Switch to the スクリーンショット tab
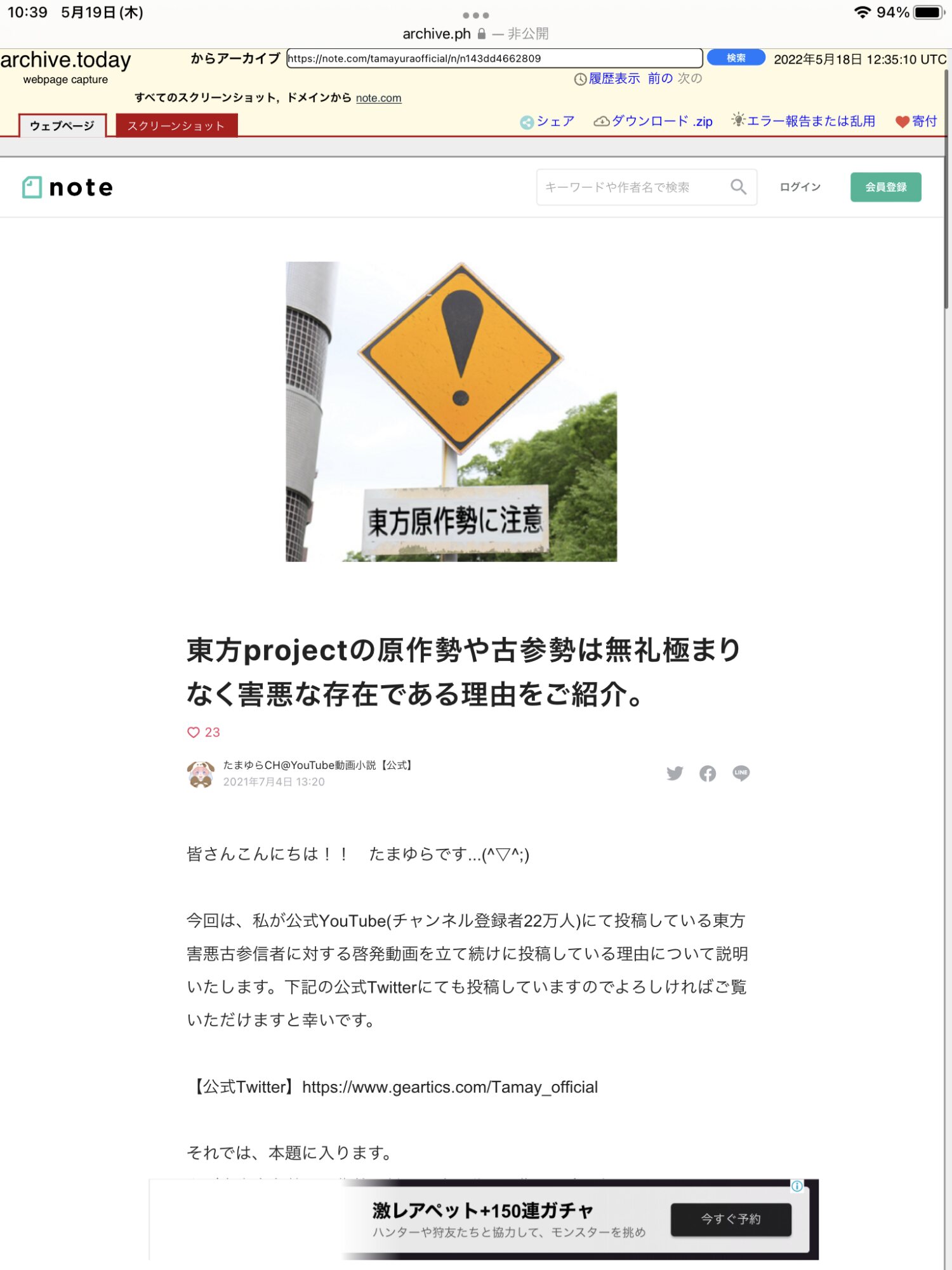The height and width of the screenshot is (1270, 952). pyautogui.click(x=176, y=126)
